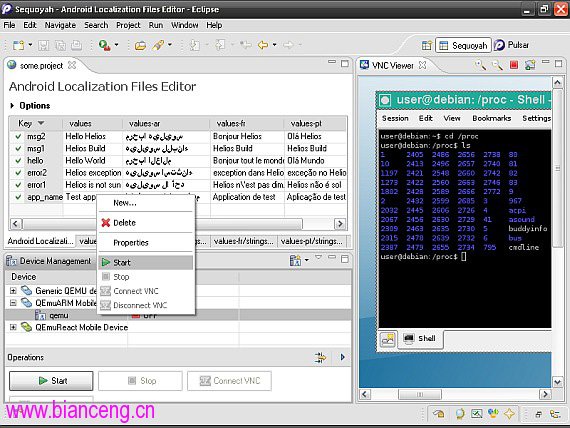The width and height of the screenshot is (570, 428).
Task: Click the globe sync status bar icon
Action: (460, 413)
